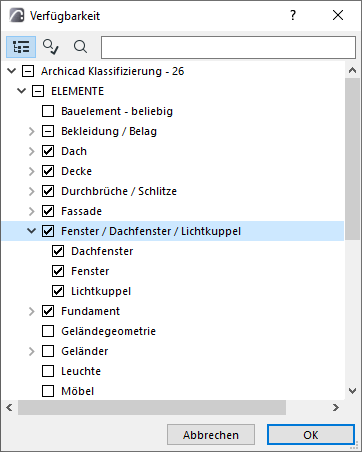Toggle Archicad Klassifizierung - 26 checkbox

click(28, 71)
